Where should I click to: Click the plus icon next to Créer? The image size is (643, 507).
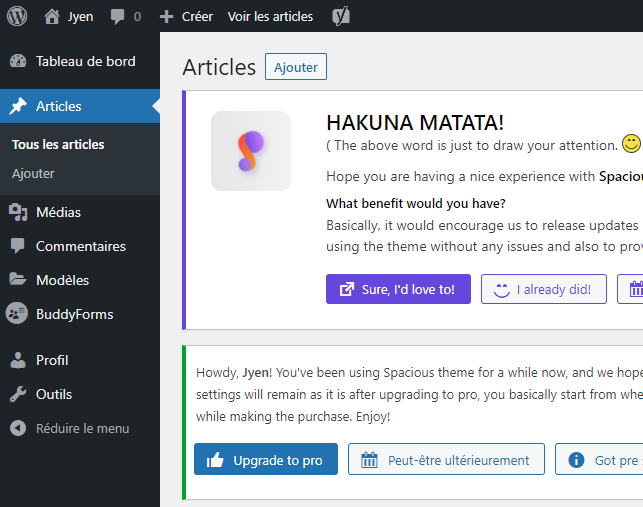point(166,17)
